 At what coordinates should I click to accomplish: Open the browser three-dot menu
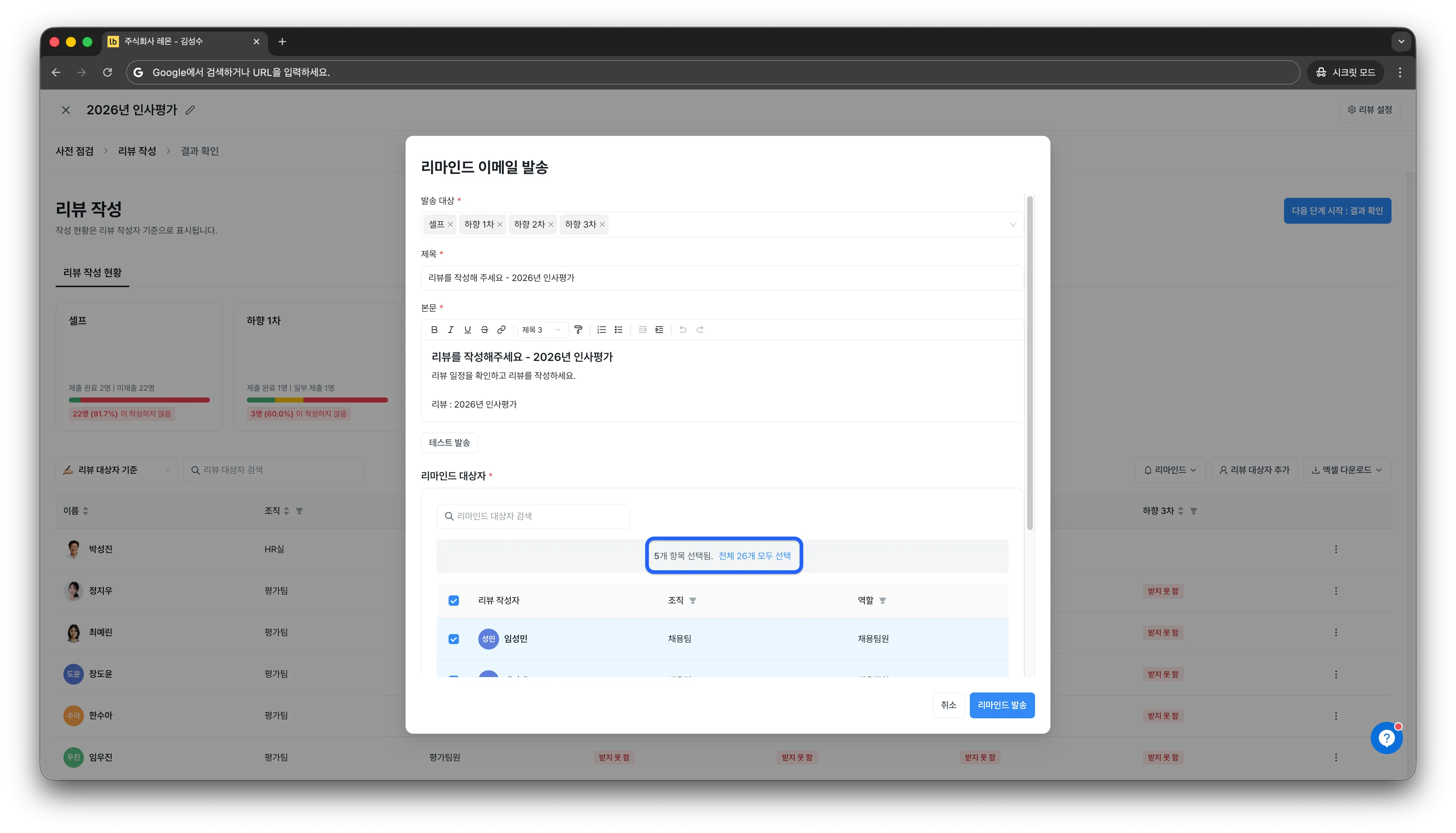pyautogui.click(x=1399, y=72)
